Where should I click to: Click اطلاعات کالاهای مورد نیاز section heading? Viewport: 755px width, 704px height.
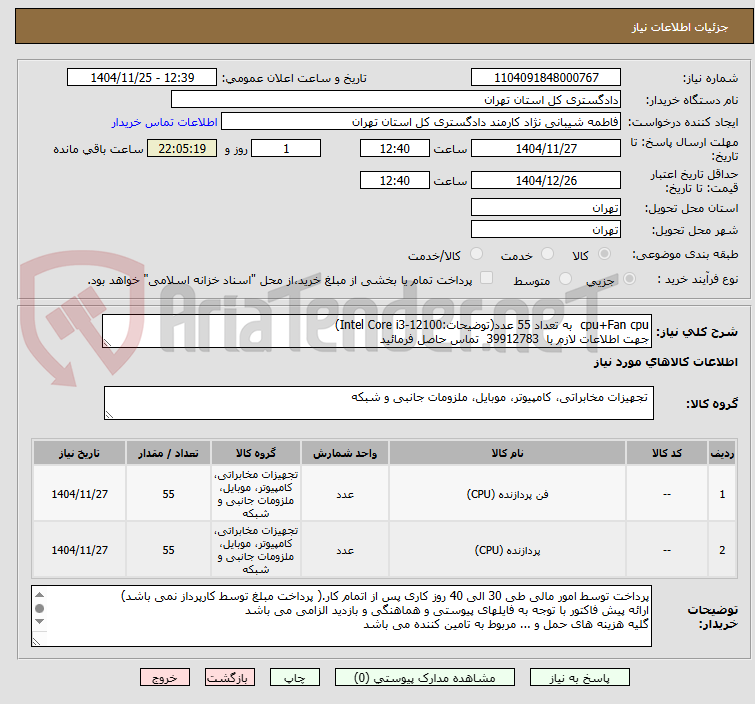665,362
